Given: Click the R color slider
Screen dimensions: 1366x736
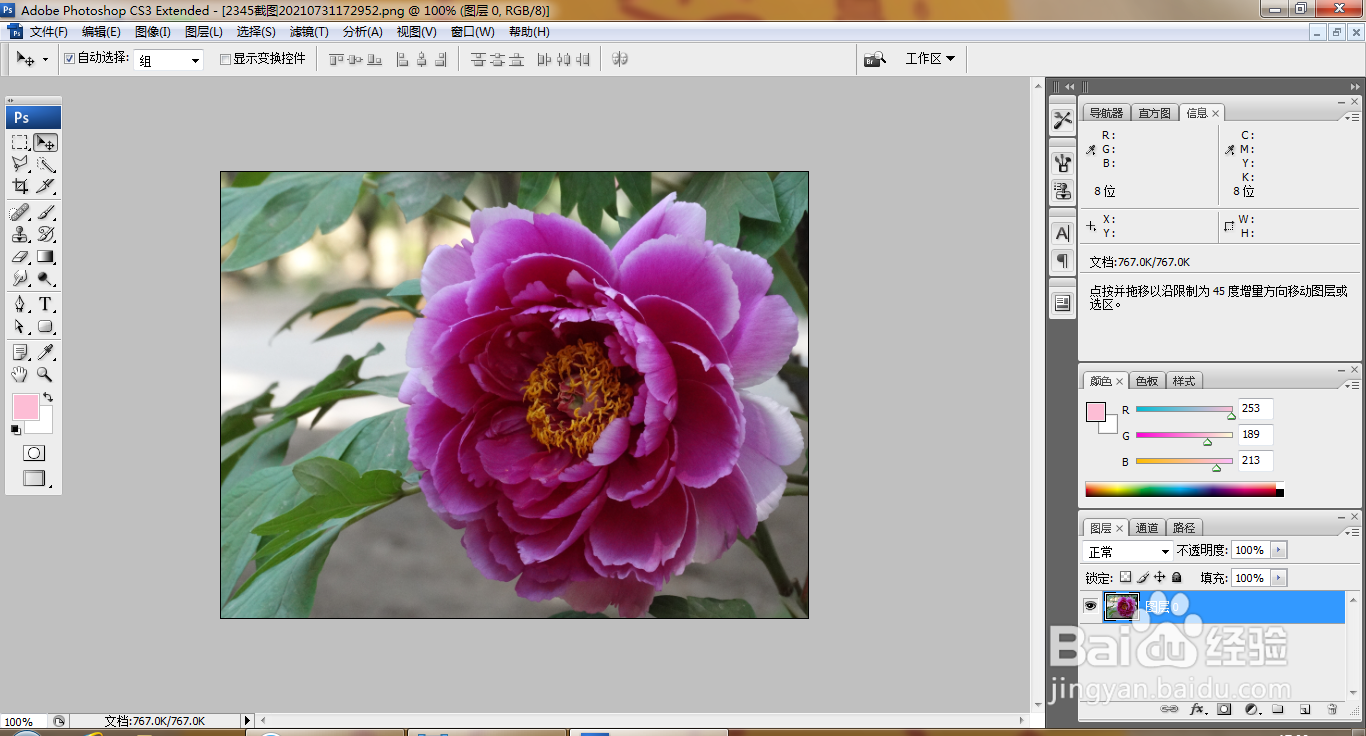Looking at the screenshot, I should (x=1184, y=409).
